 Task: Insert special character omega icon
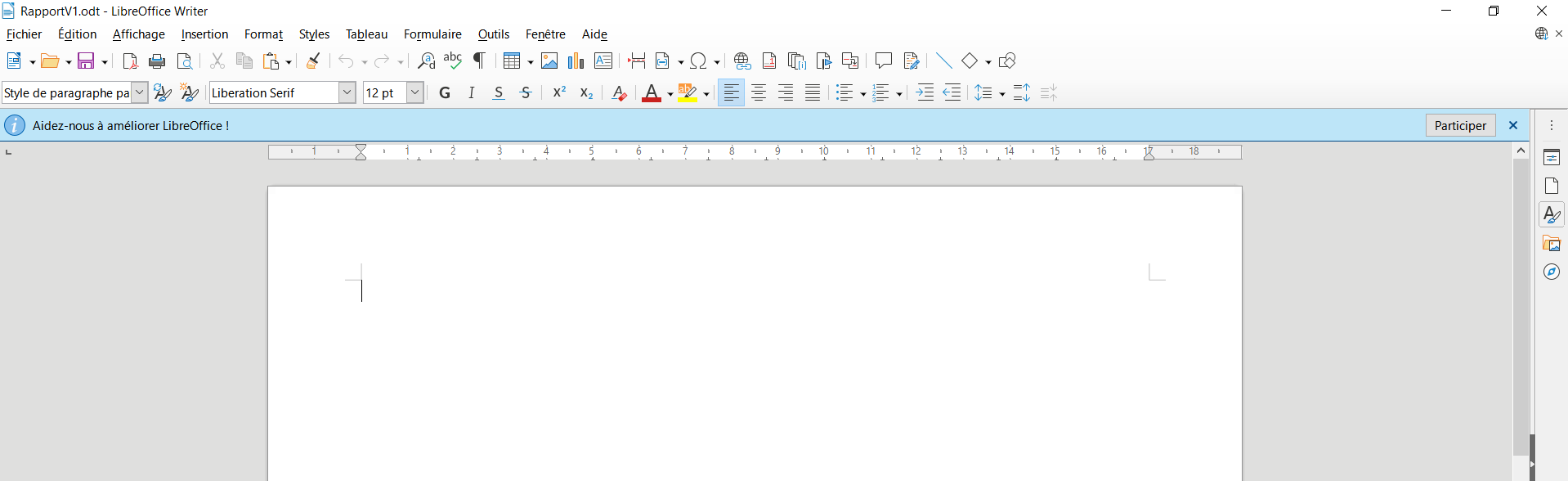point(699,61)
